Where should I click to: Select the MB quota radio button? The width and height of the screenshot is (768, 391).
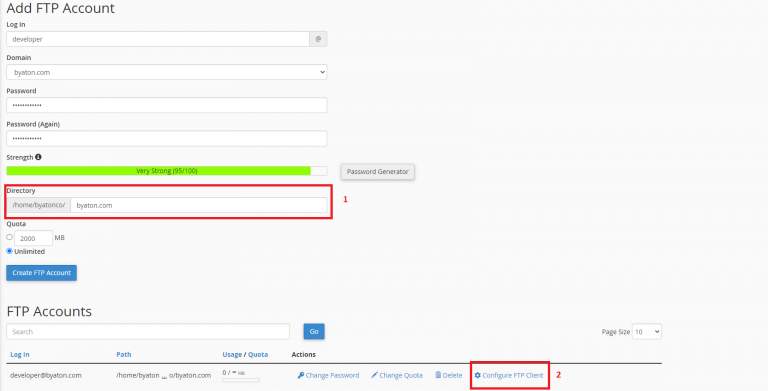click(x=9, y=237)
